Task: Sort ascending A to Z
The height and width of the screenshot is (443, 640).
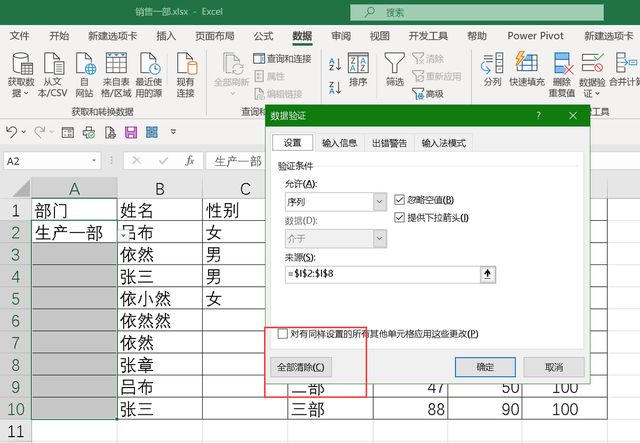Action: pos(335,64)
